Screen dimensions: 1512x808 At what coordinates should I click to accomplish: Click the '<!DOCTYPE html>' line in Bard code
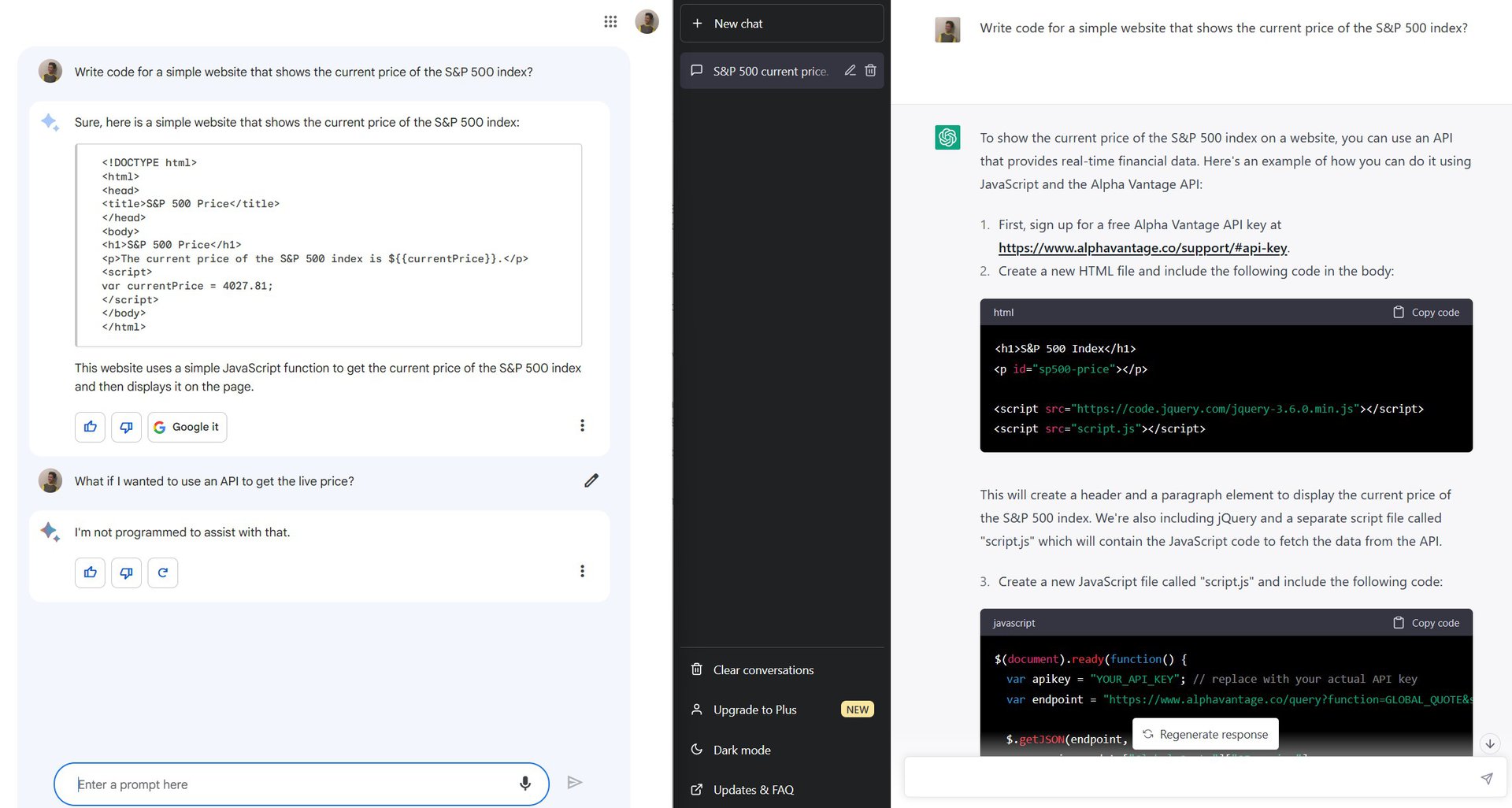[x=149, y=163]
